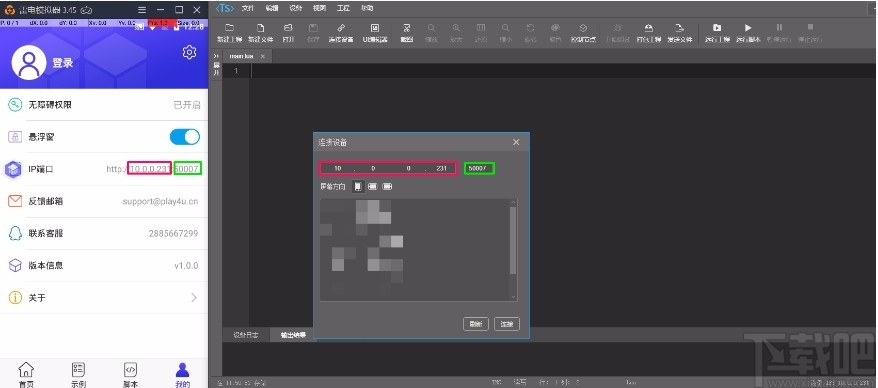Go to Home (首页) tab in emulator
The height and width of the screenshot is (388, 878).
26,375
